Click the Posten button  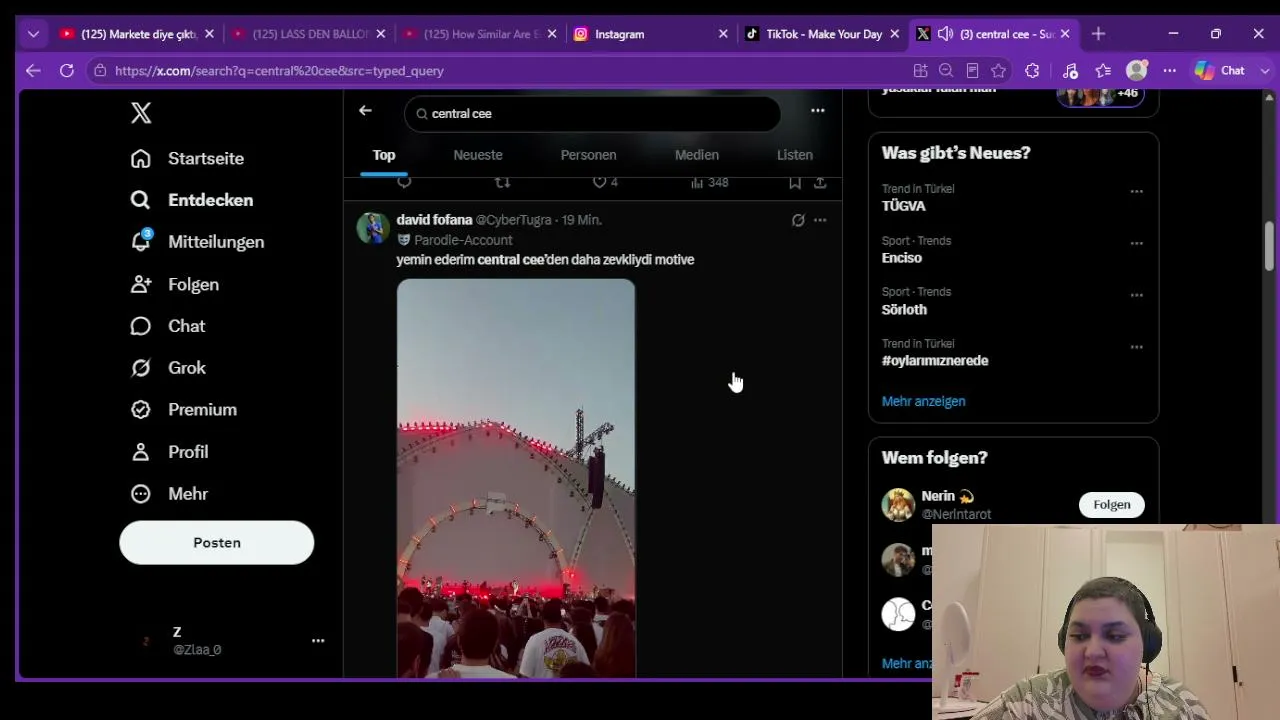coord(217,543)
